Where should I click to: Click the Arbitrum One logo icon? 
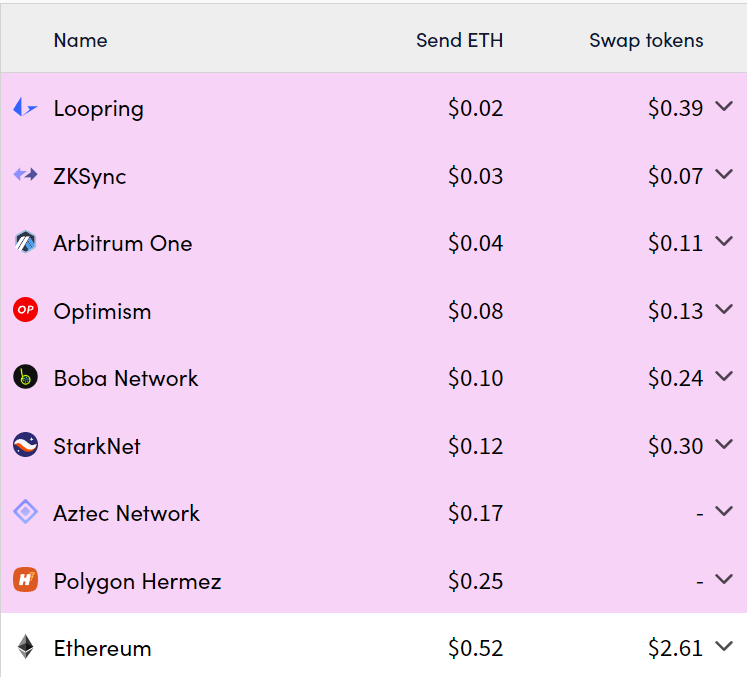[x=25, y=242]
